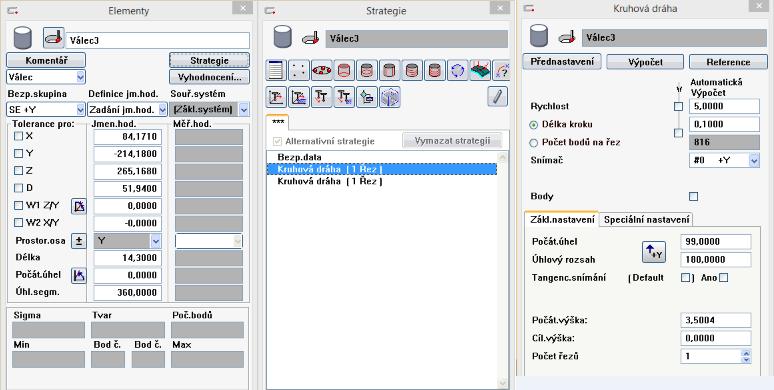Tick the W1 Z/Y checkbox

18,205
